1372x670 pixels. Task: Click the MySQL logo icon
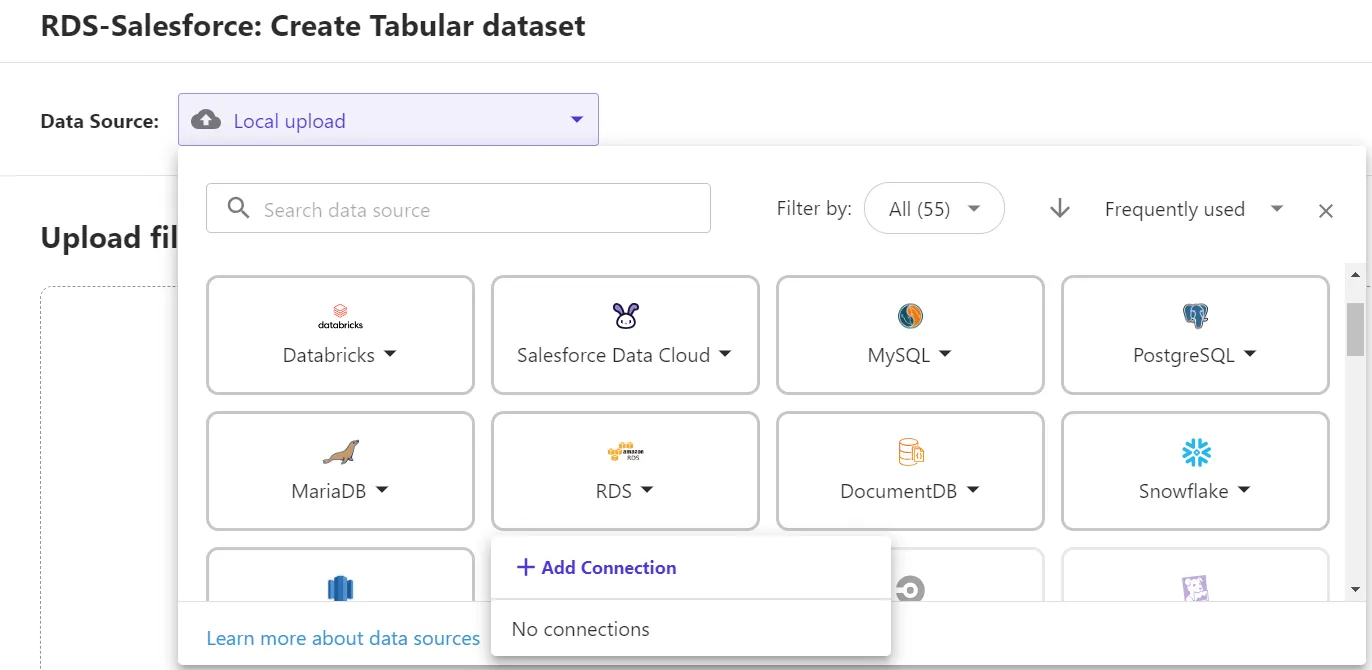click(910, 316)
